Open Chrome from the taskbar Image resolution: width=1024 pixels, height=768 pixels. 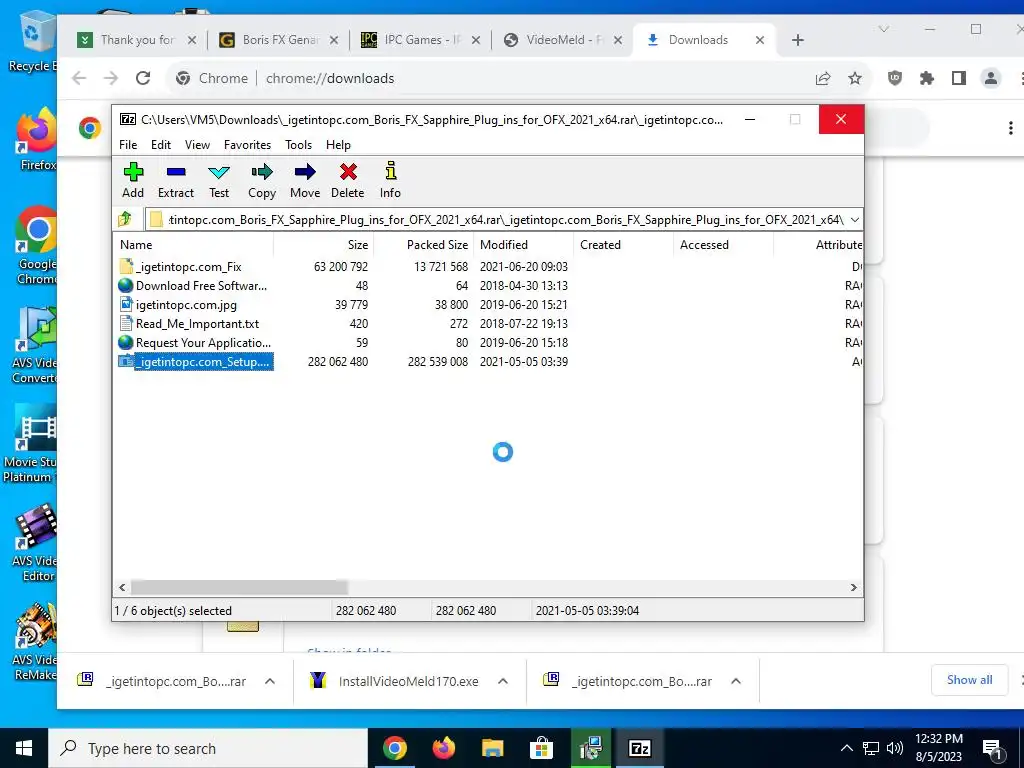[394, 748]
